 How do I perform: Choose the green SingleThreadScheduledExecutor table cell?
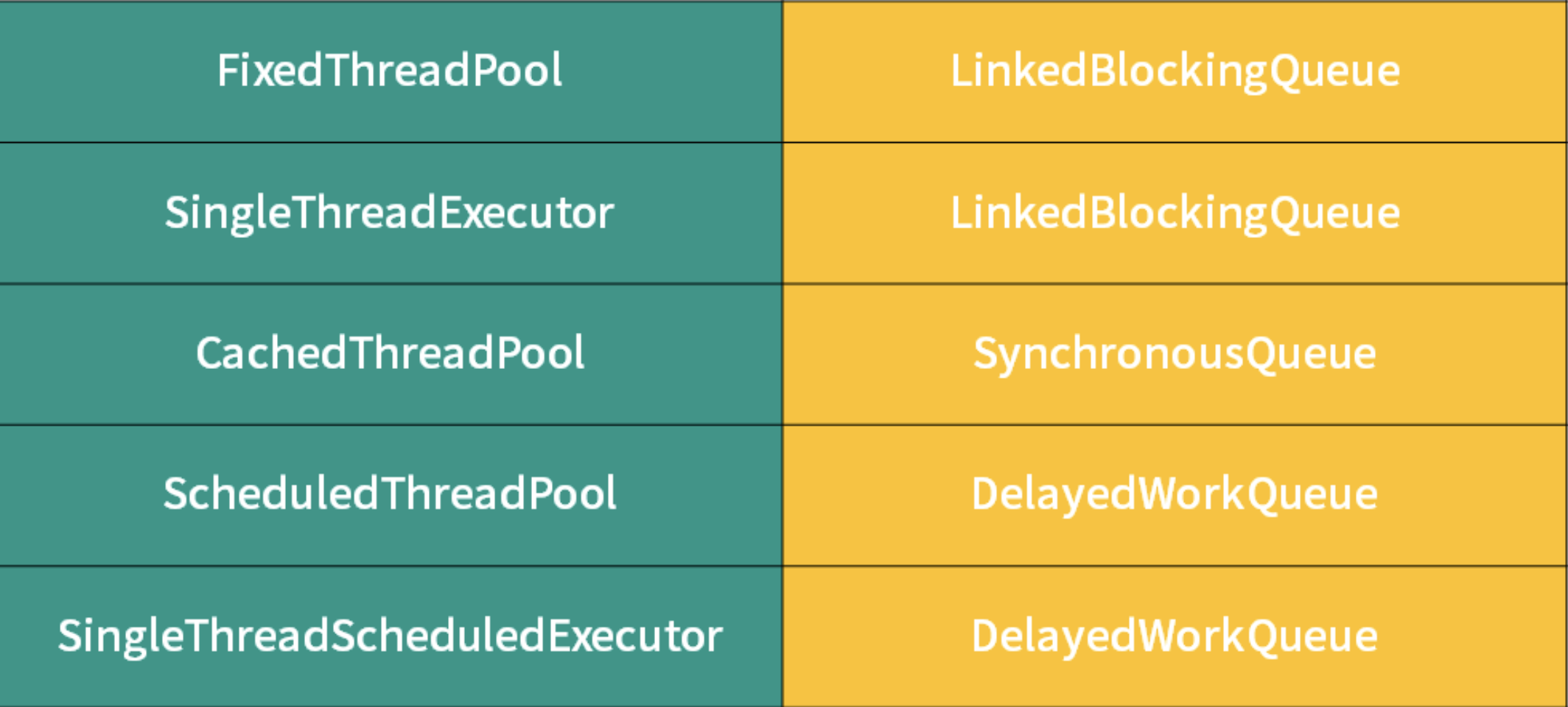point(391,637)
